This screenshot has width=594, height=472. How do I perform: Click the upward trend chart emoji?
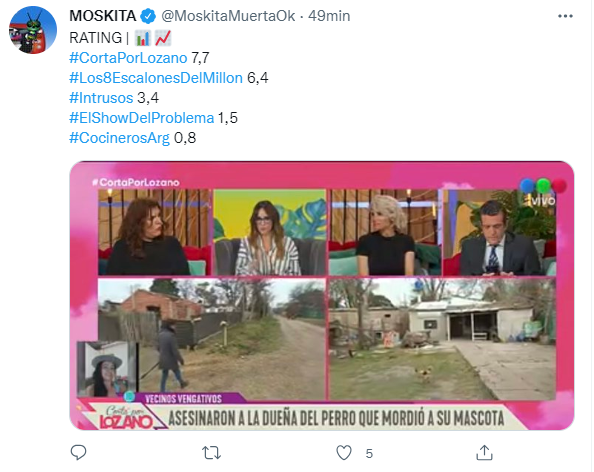(163, 38)
